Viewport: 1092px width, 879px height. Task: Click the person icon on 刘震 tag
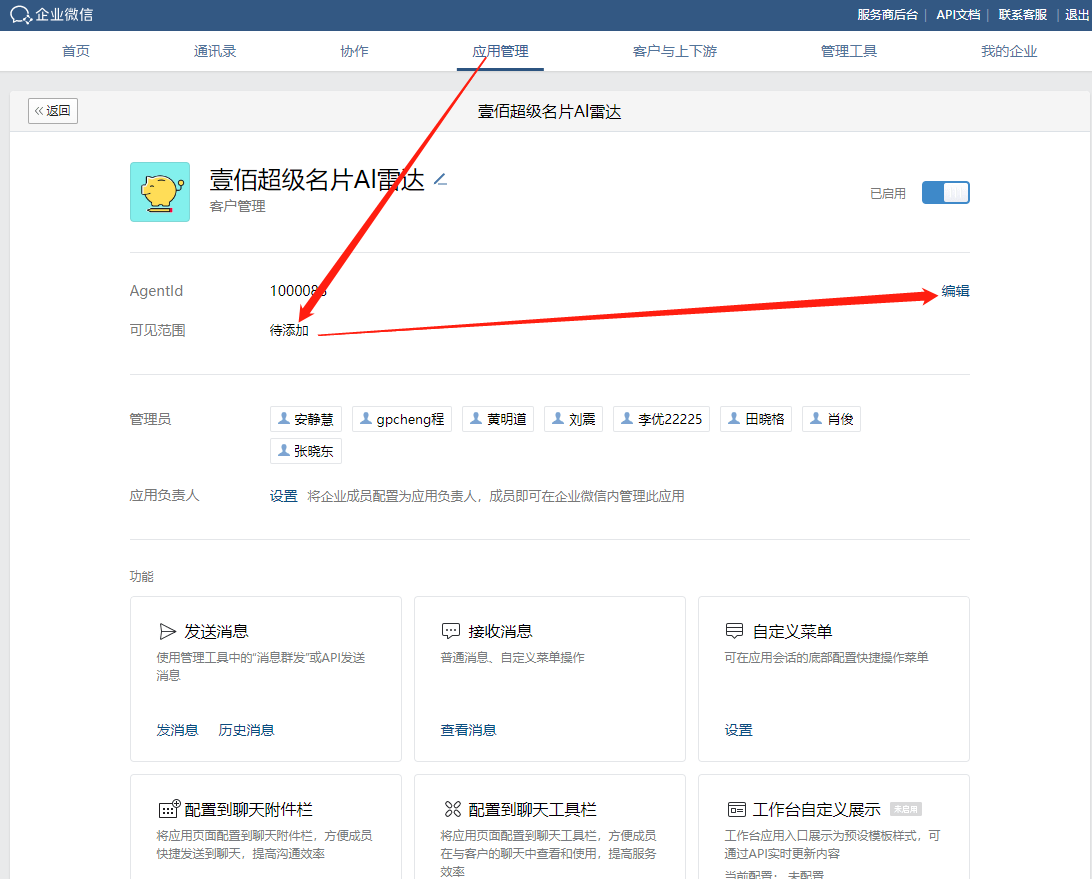(x=558, y=419)
